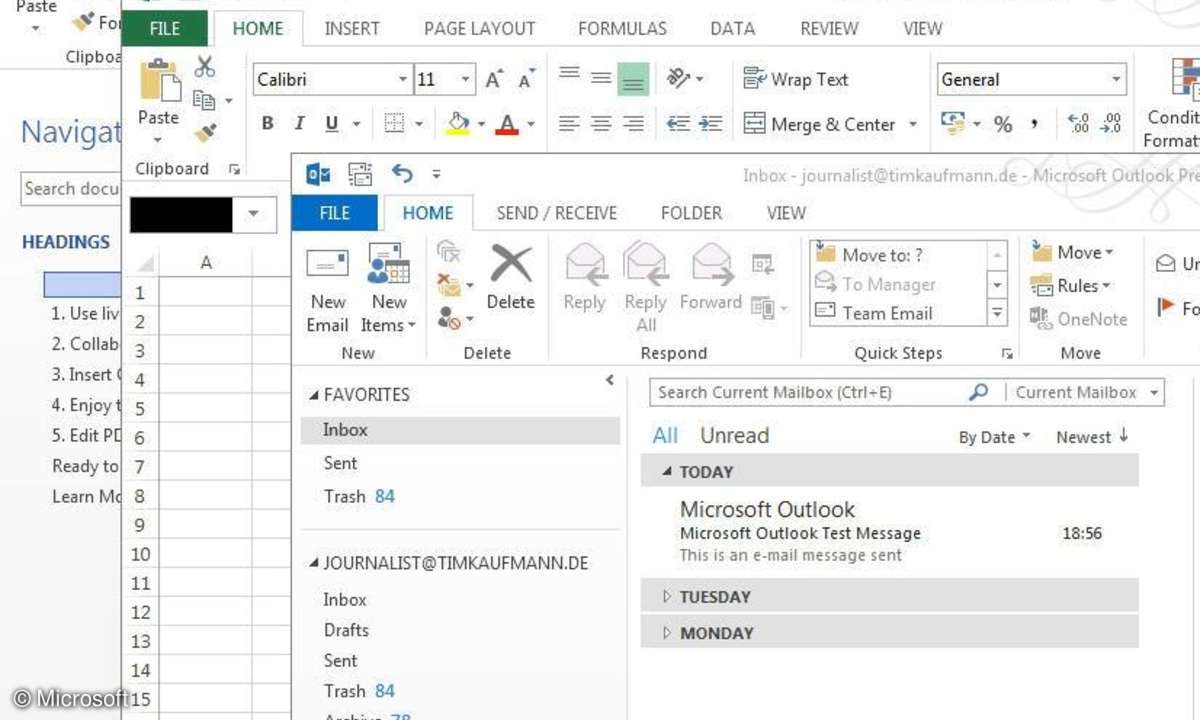Open the Rules button in Outlook

pyautogui.click(x=1071, y=286)
